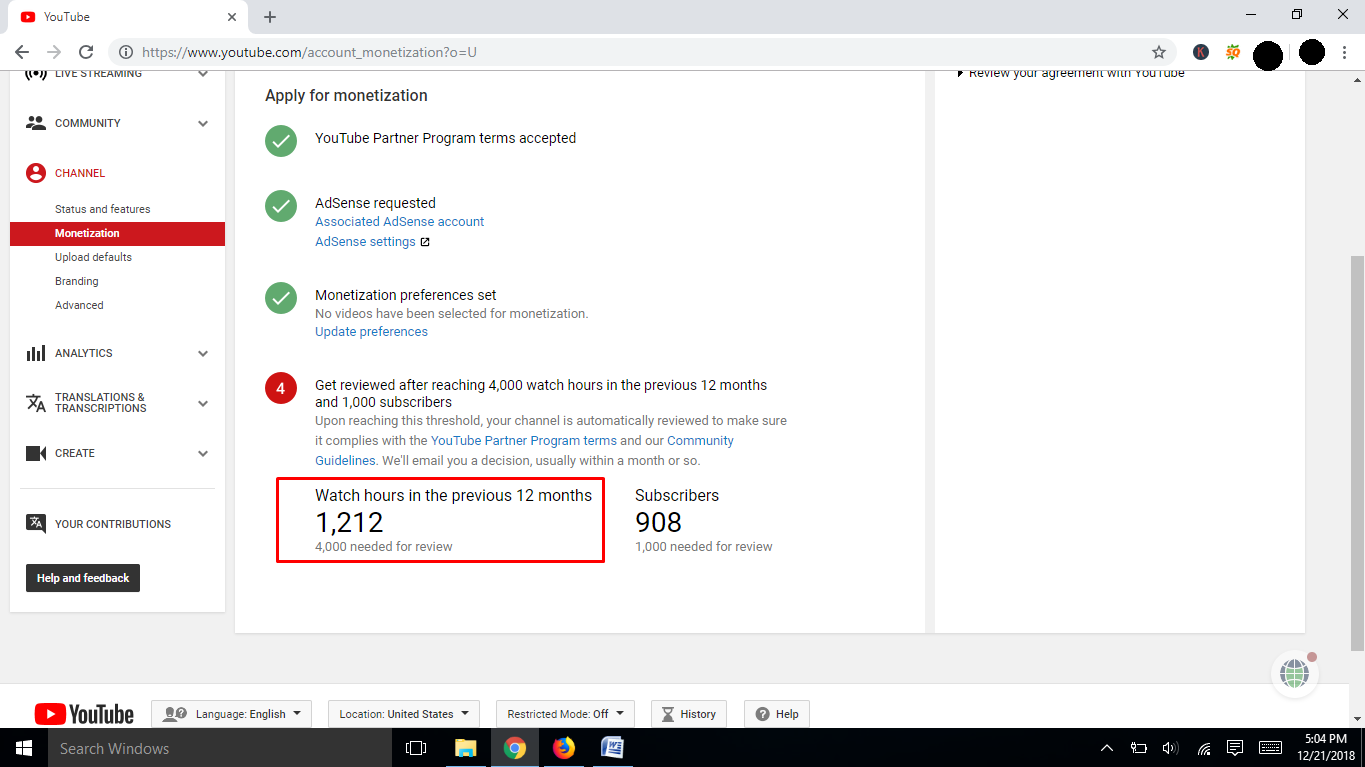Open the Action Center notifications icon
This screenshot has width=1365, height=767.
pos(1236,748)
